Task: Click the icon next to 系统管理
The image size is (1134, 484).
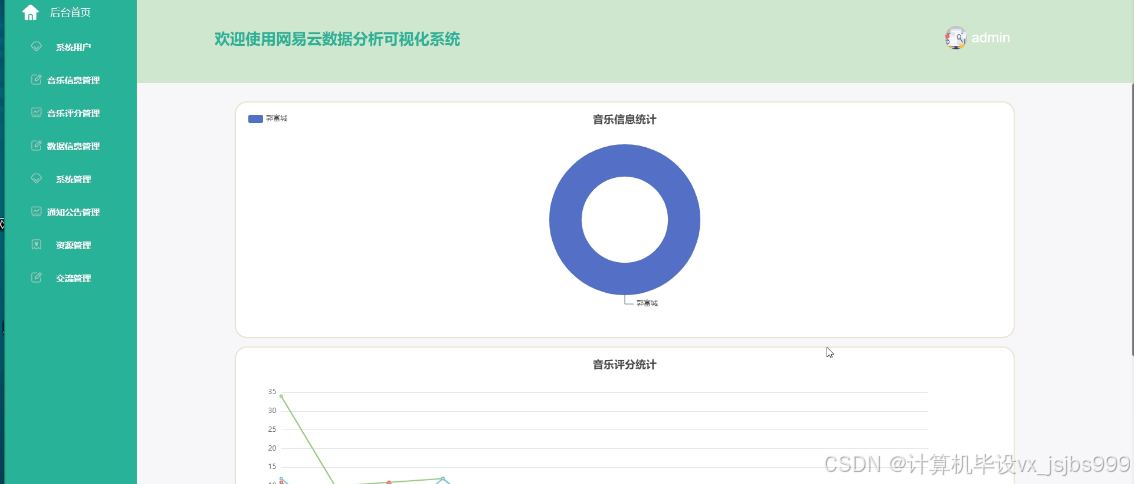Action: [x=36, y=178]
